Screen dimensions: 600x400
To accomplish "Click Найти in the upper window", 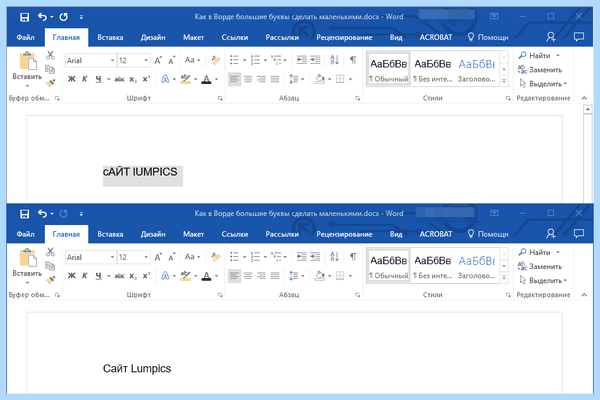I will pos(535,56).
